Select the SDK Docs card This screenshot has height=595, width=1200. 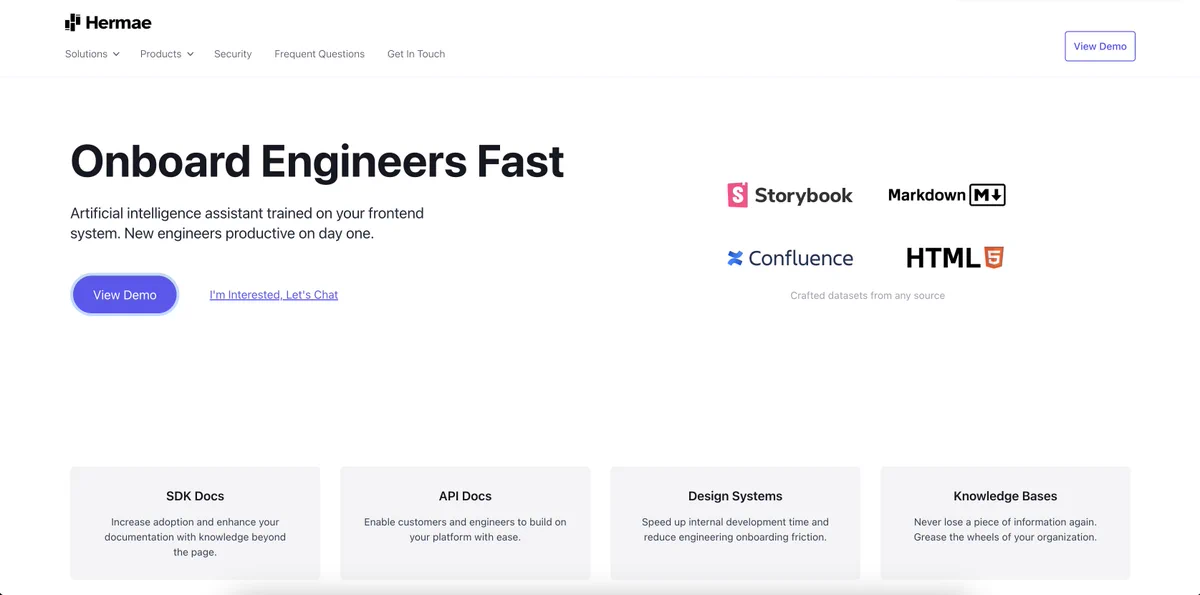[x=195, y=523]
